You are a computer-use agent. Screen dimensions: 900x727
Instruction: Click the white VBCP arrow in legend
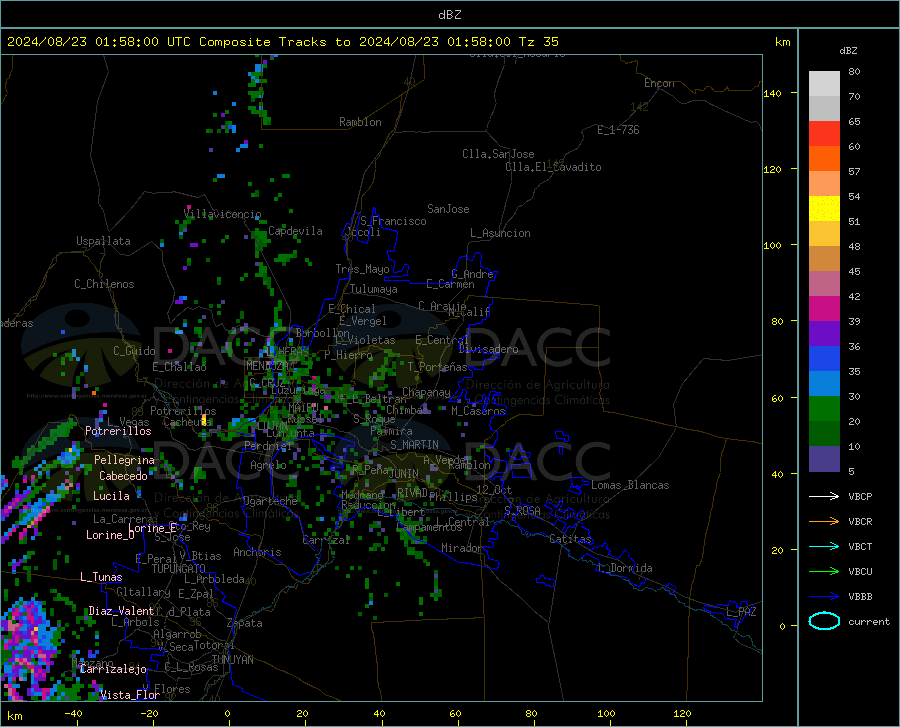tap(824, 496)
